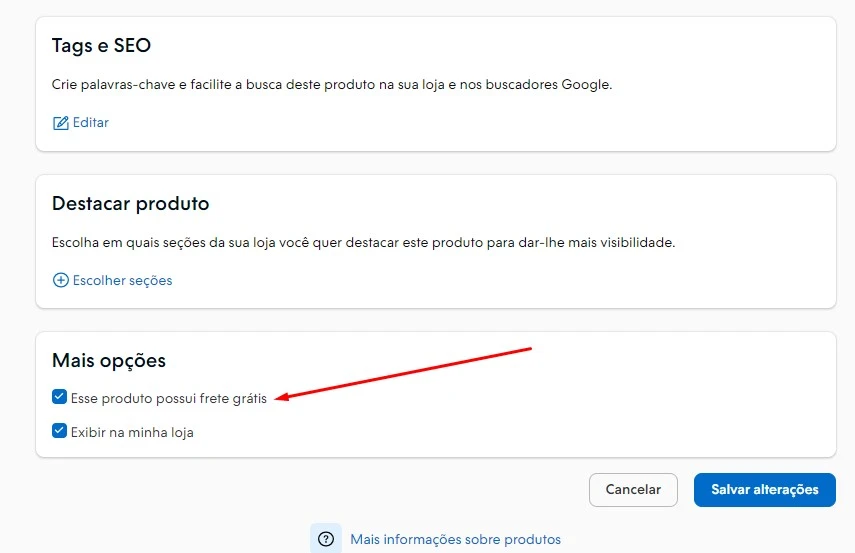Uncheck the frete grátis checkbox

pyautogui.click(x=59, y=397)
